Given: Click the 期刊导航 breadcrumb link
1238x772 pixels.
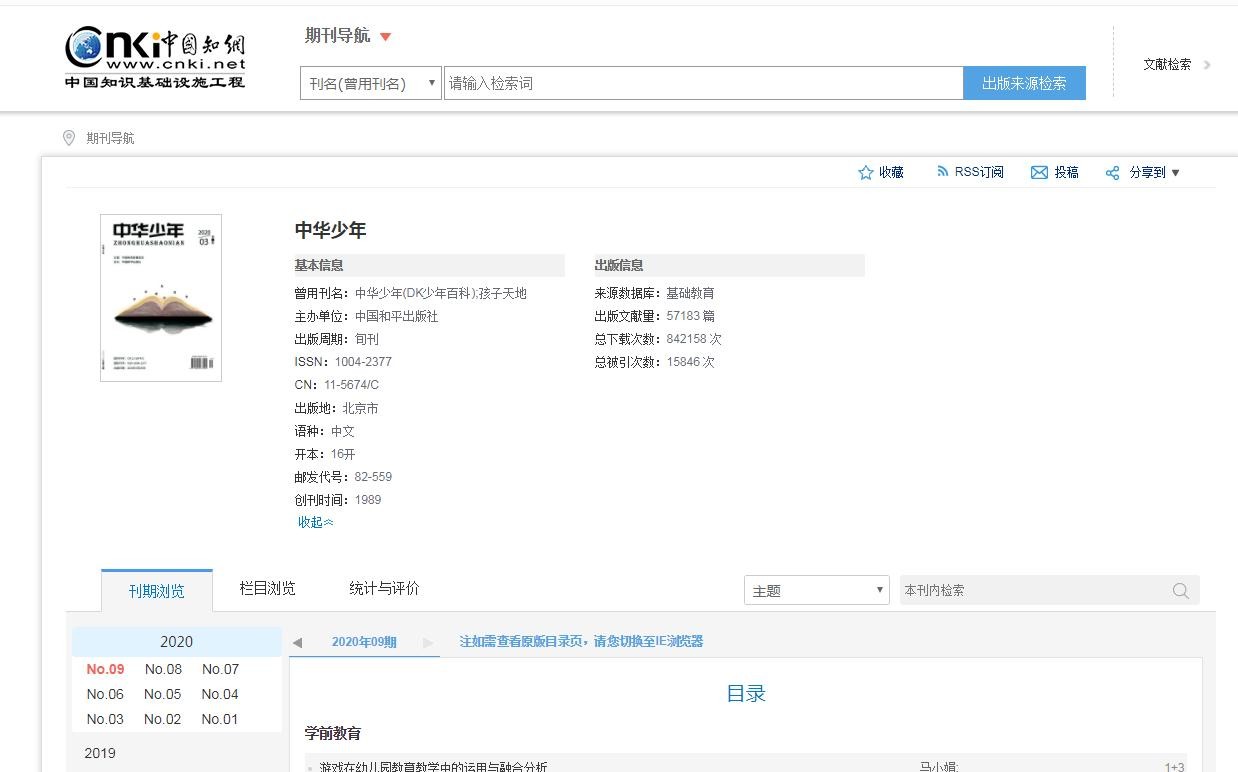Looking at the screenshot, I should (110, 138).
